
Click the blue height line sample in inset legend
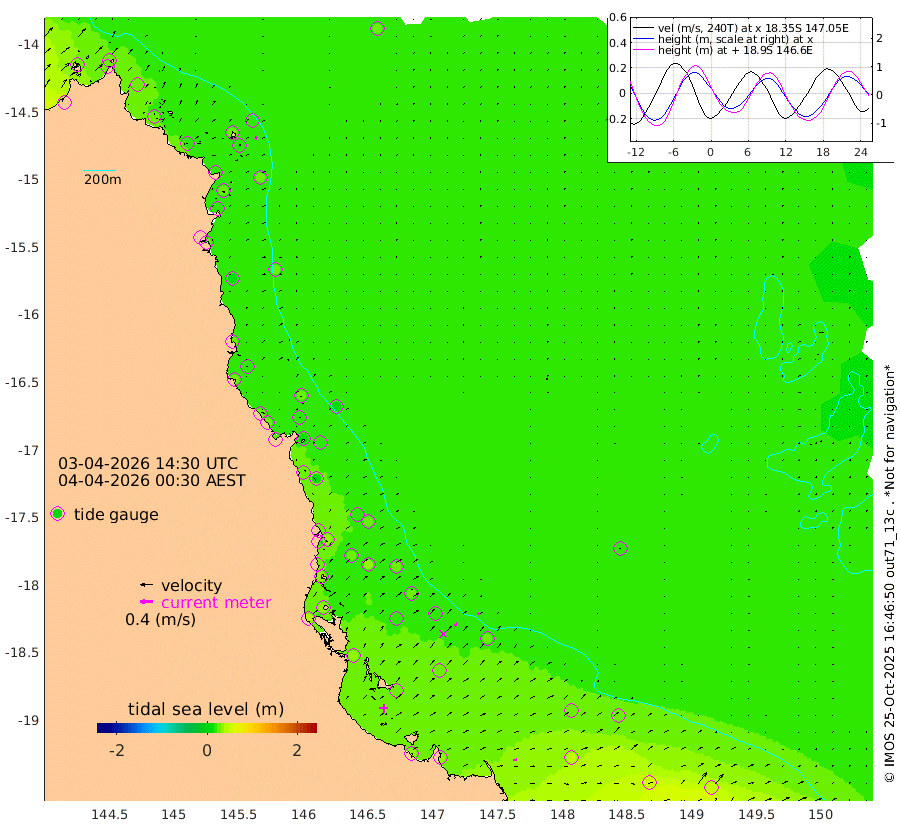[643, 39]
